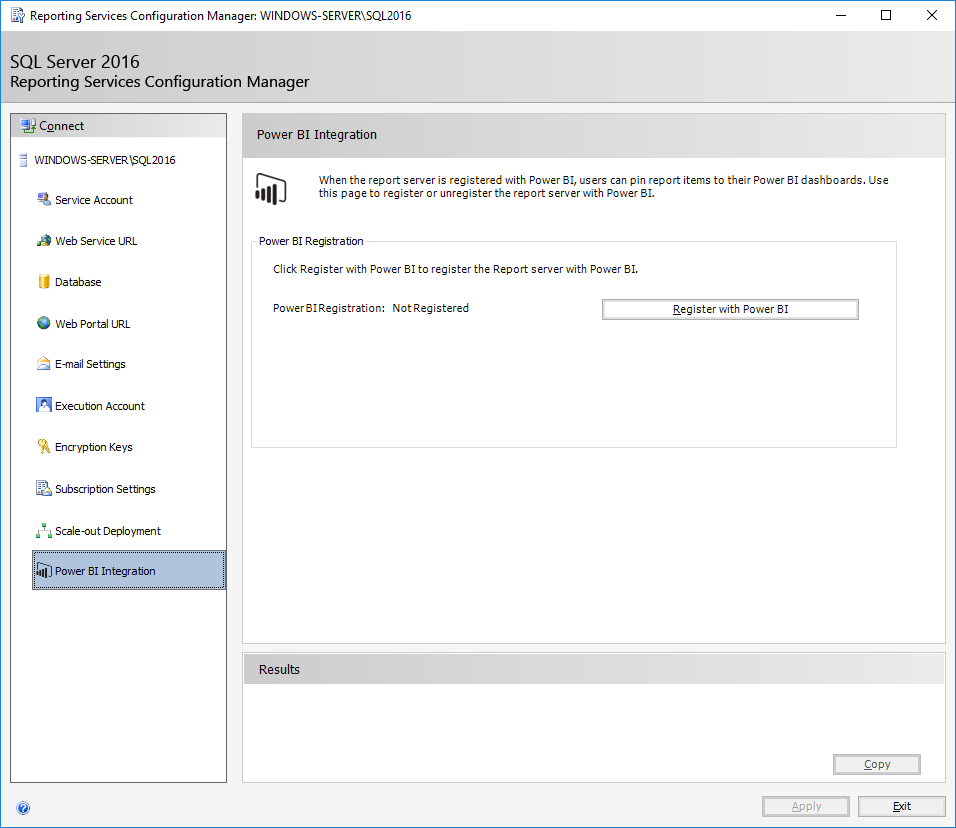Click the Scale-out Deployment network icon
The width and height of the screenshot is (956, 828).
[x=43, y=530]
